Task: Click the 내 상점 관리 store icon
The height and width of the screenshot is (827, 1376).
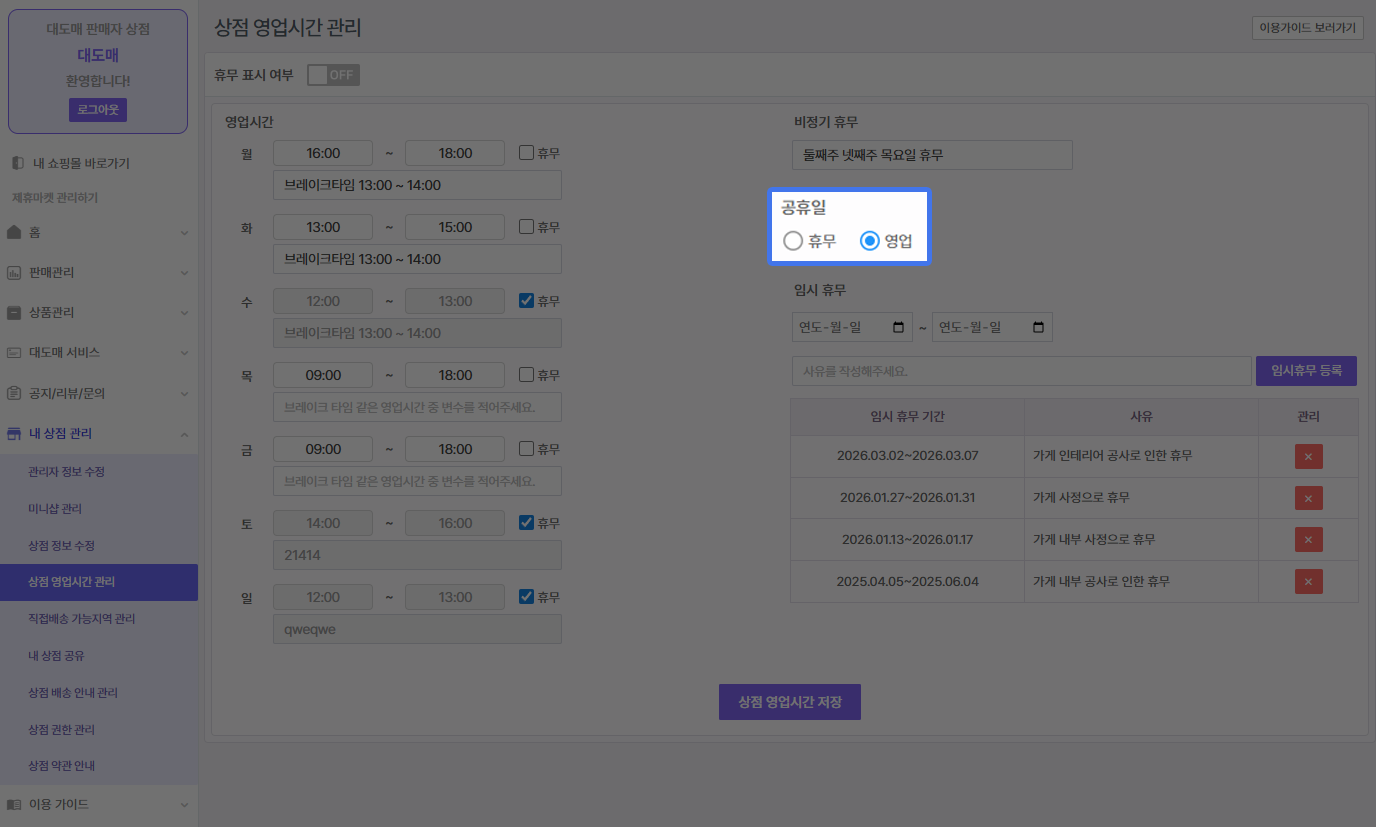Action: pos(14,433)
